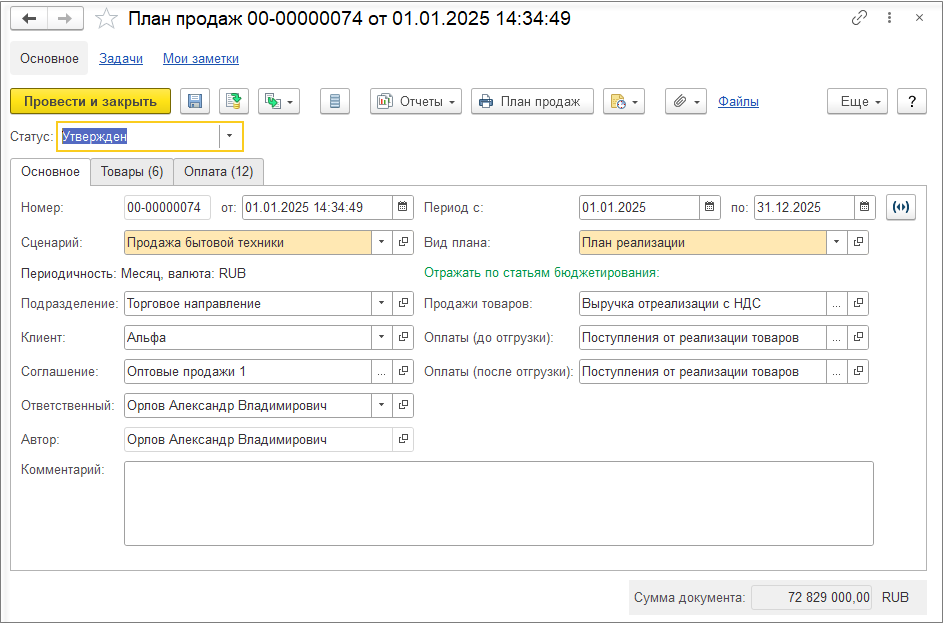The image size is (943, 623).
Task: Choose Оплаты (до отгрузки) article via ellipsis
Action: pos(837,337)
